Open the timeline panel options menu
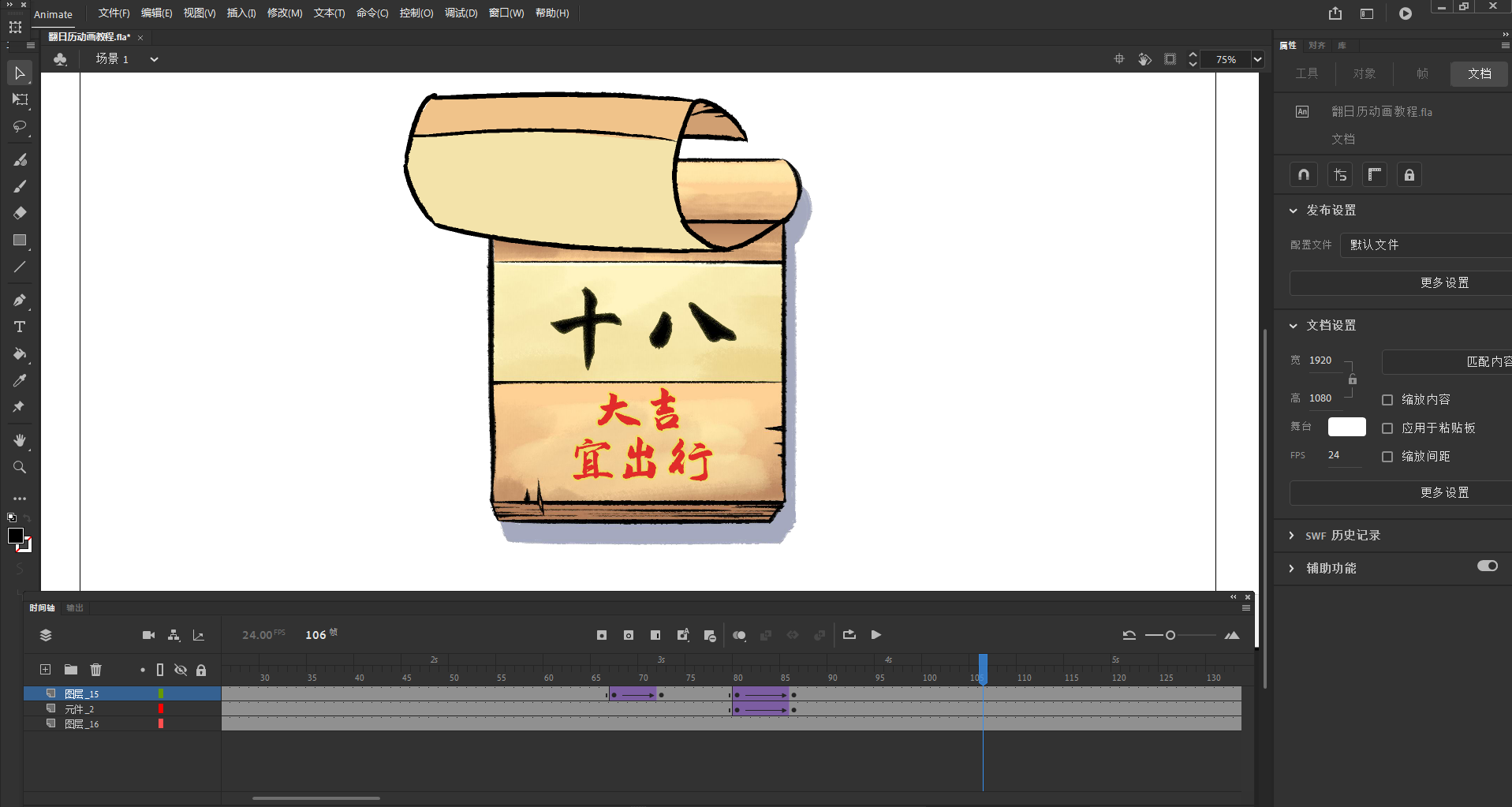This screenshot has width=1512, height=807. point(1246,608)
